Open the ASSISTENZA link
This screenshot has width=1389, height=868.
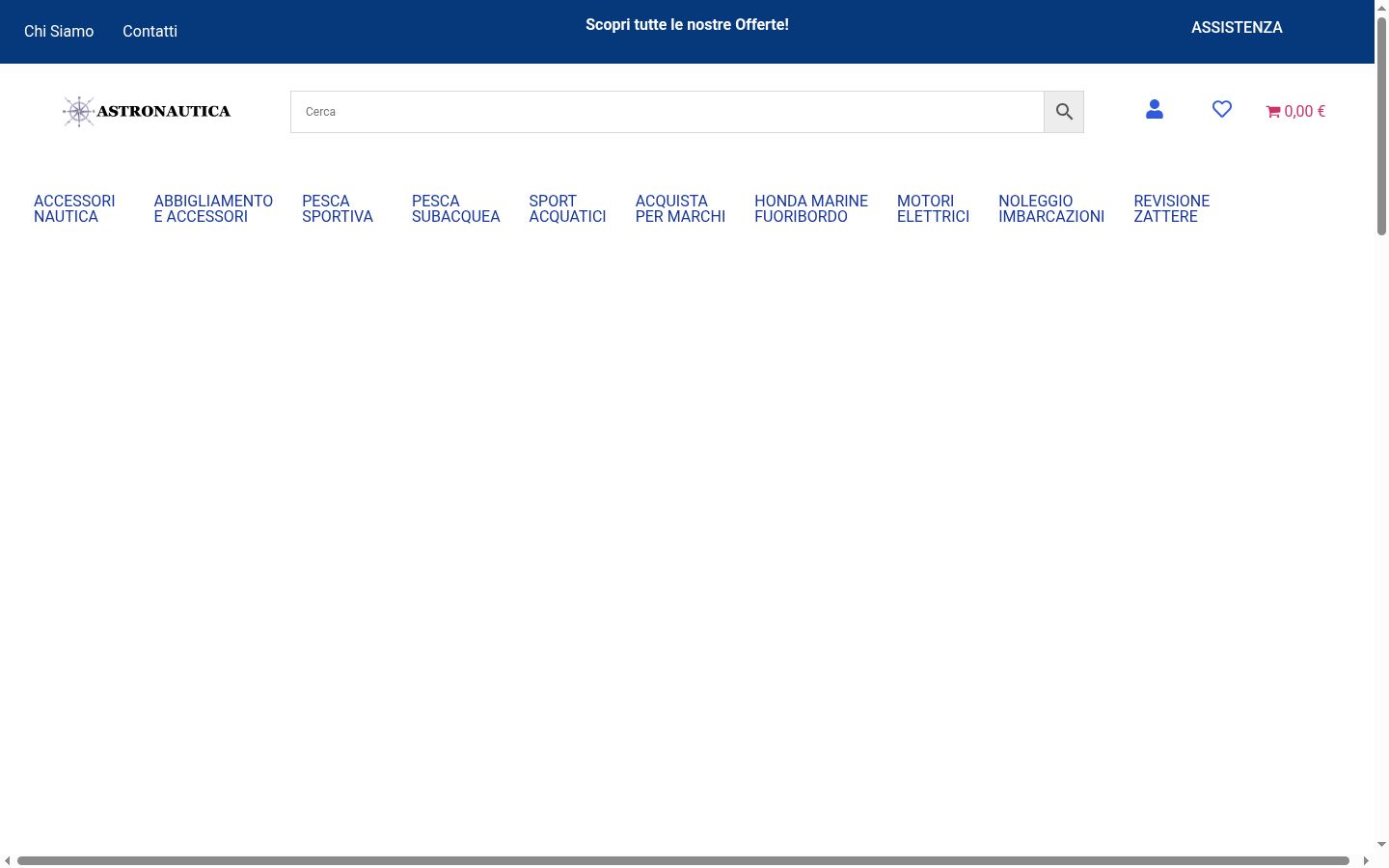click(1237, 27)
